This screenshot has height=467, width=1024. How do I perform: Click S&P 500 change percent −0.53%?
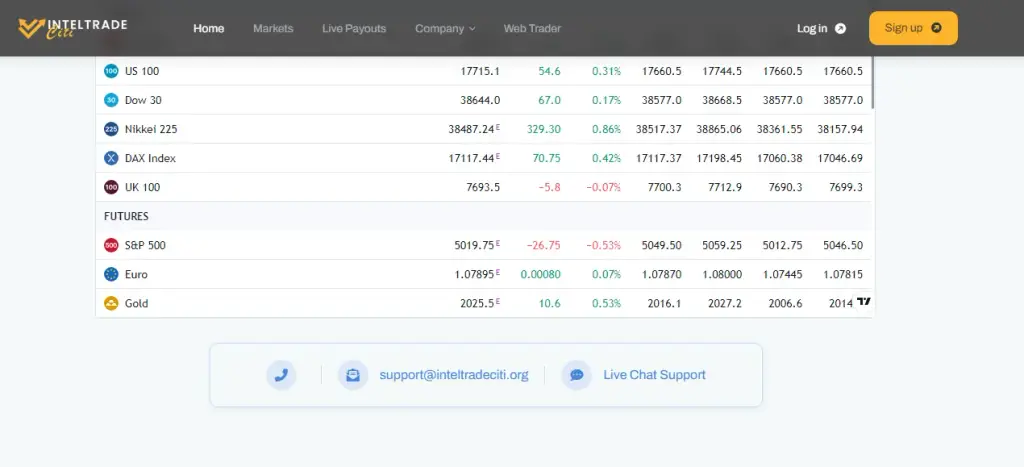[603, 246]
